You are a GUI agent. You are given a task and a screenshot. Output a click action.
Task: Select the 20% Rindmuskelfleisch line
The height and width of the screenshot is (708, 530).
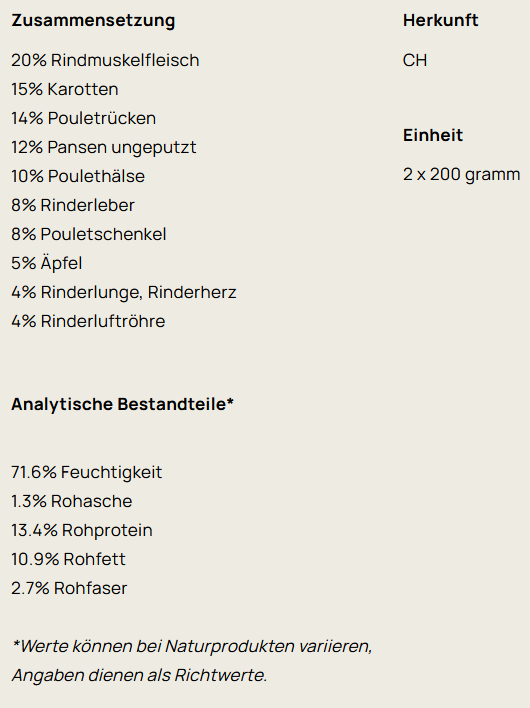(x=105, y=60)
